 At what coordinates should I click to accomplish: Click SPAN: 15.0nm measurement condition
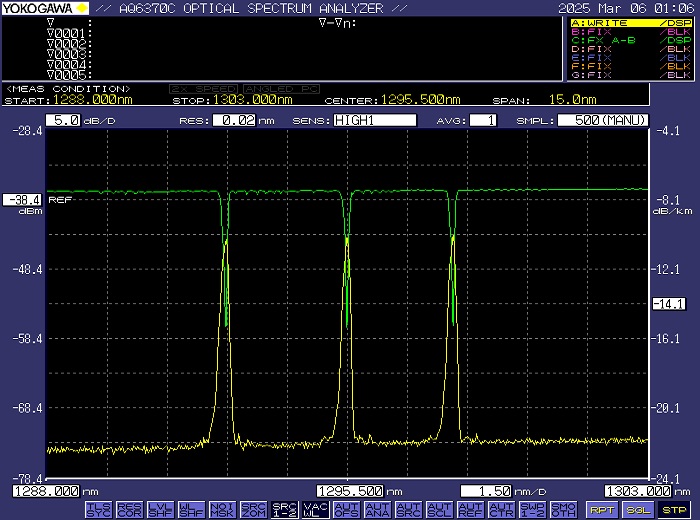coord(545,100)
